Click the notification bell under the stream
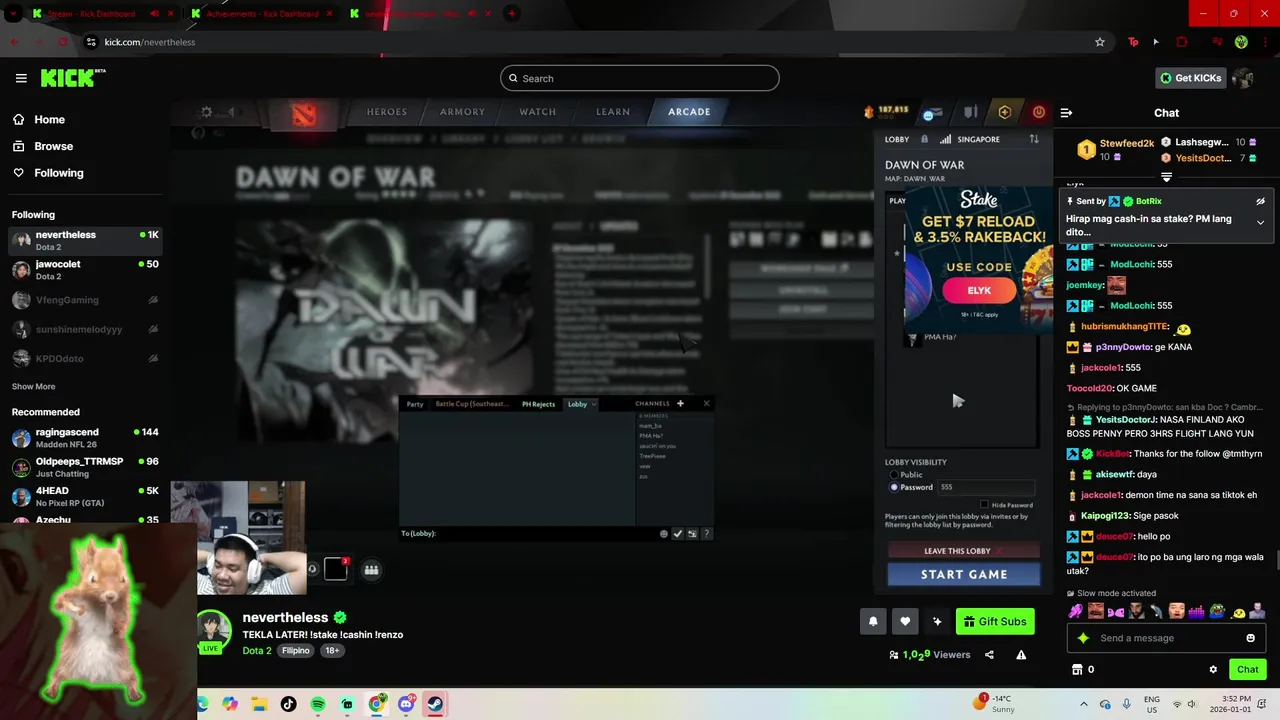 [873, 621]
